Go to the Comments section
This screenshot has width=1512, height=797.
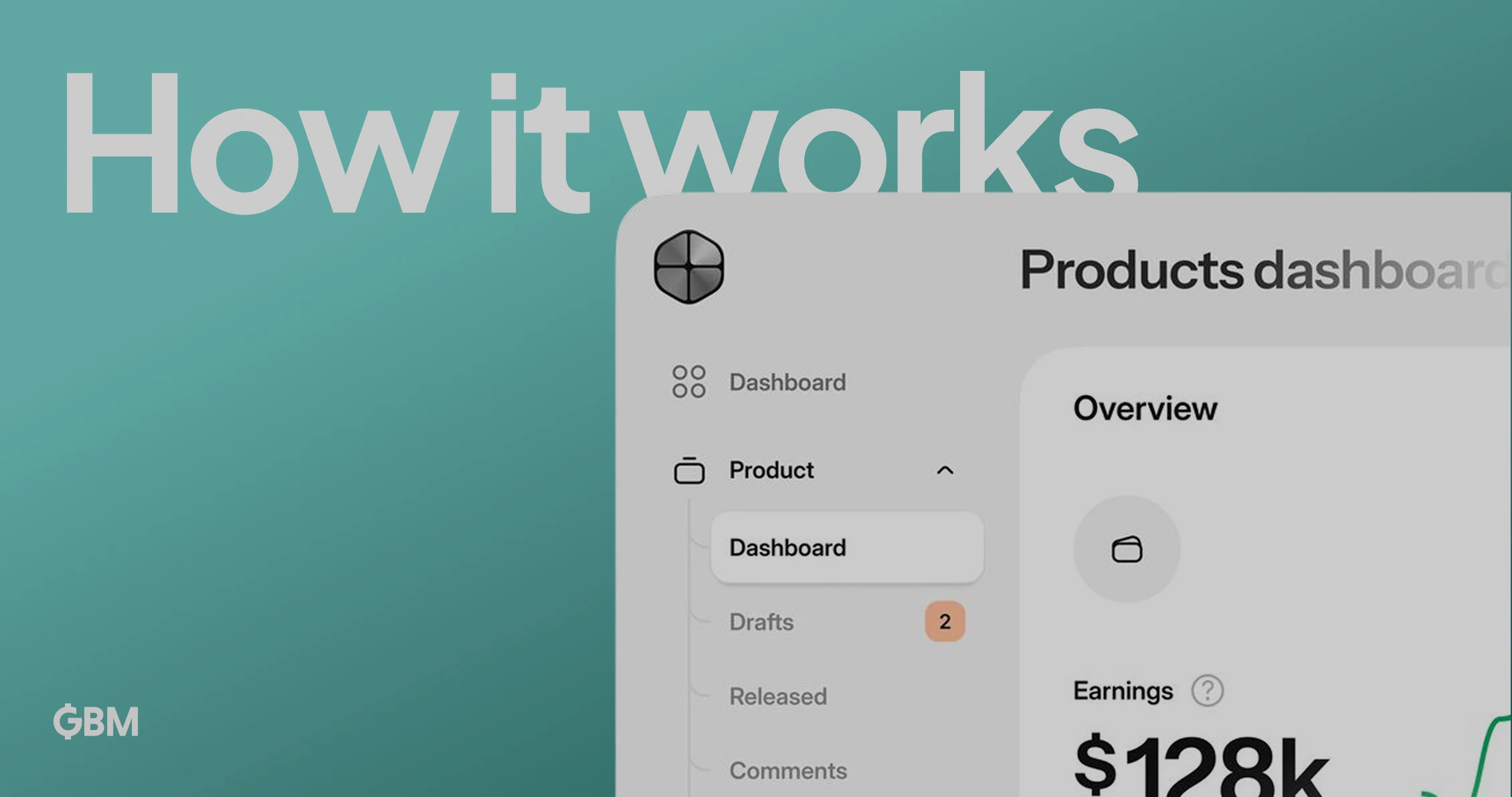[788, 770]
